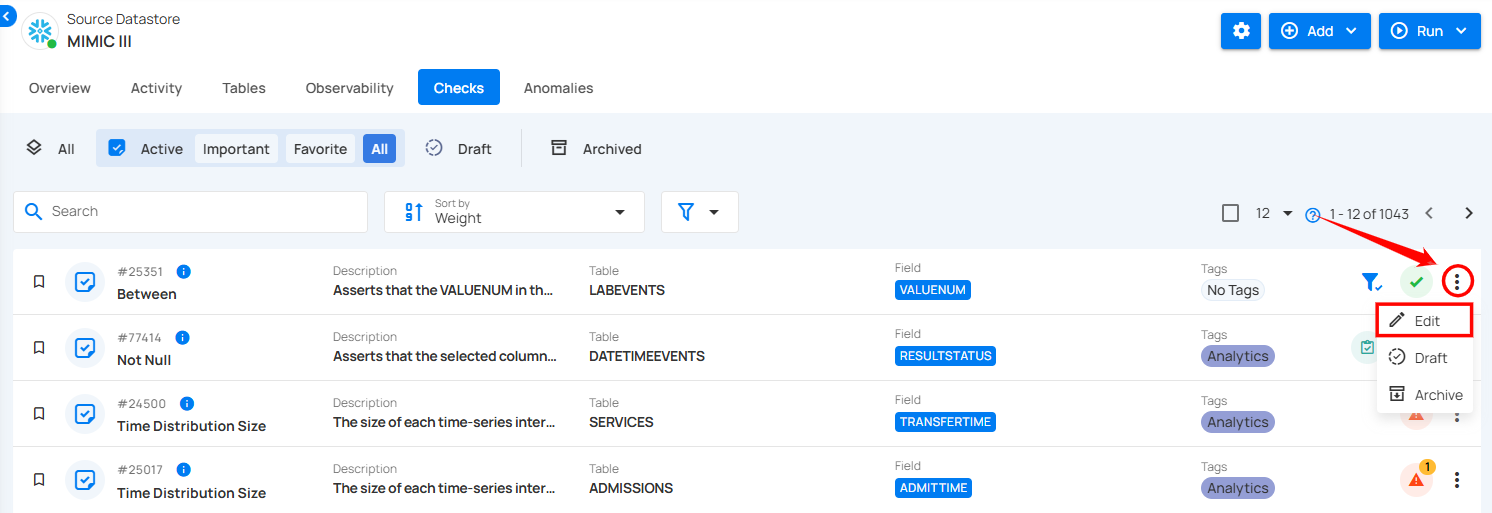Click the ADMISSIONS table name
This screenshot has width=1492, height=513.
[631, 488]
